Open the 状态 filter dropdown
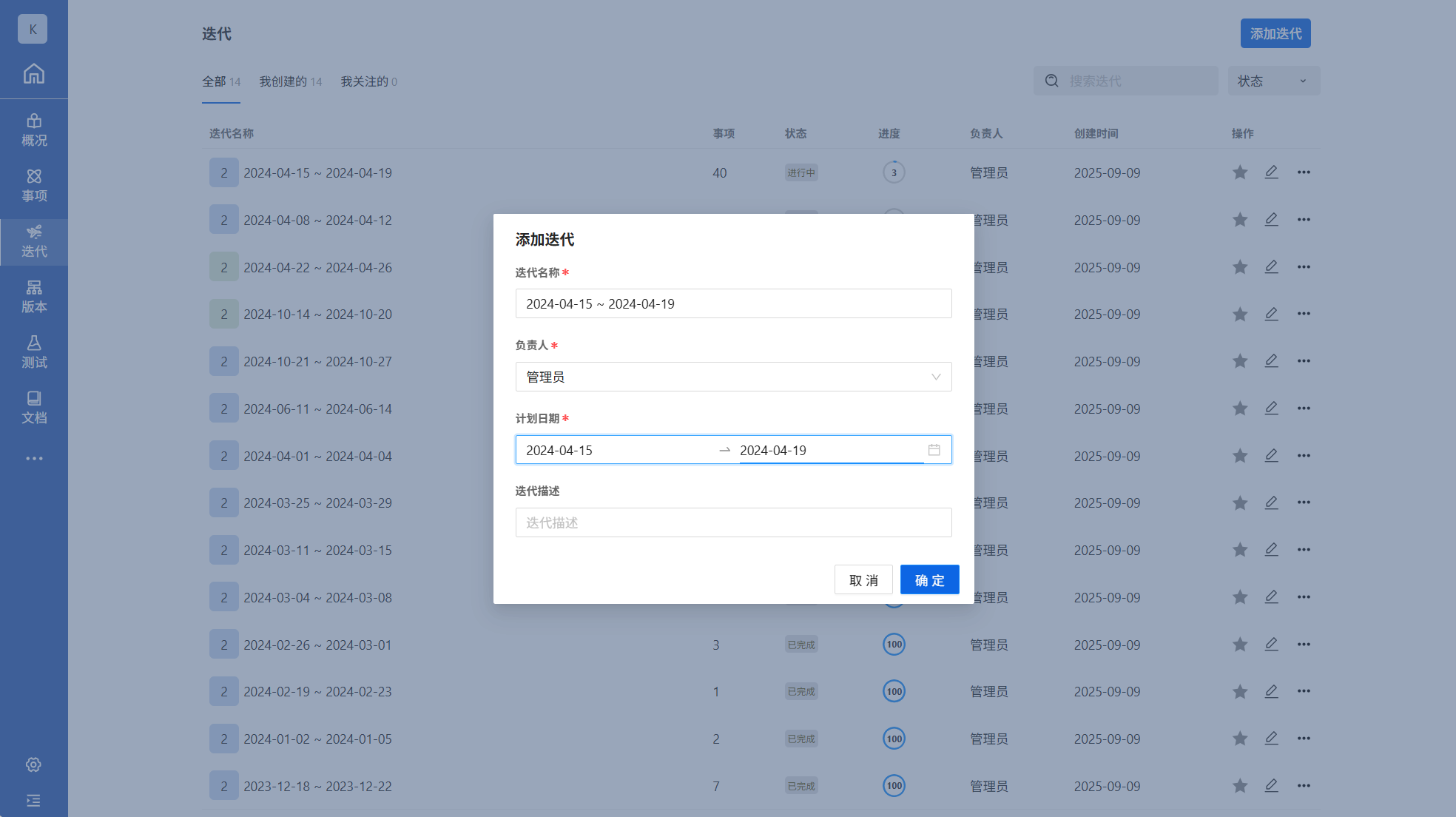 pyautogui.click(x=1273, y=81)
